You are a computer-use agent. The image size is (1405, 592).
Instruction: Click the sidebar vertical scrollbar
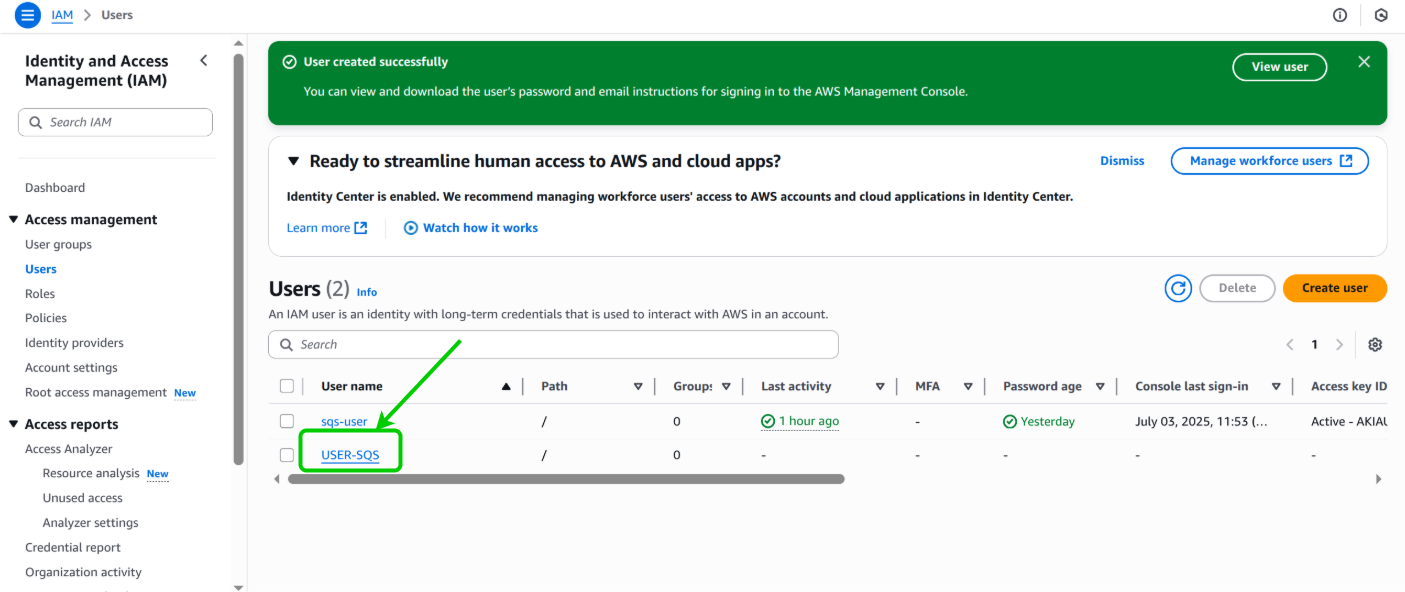239,260
